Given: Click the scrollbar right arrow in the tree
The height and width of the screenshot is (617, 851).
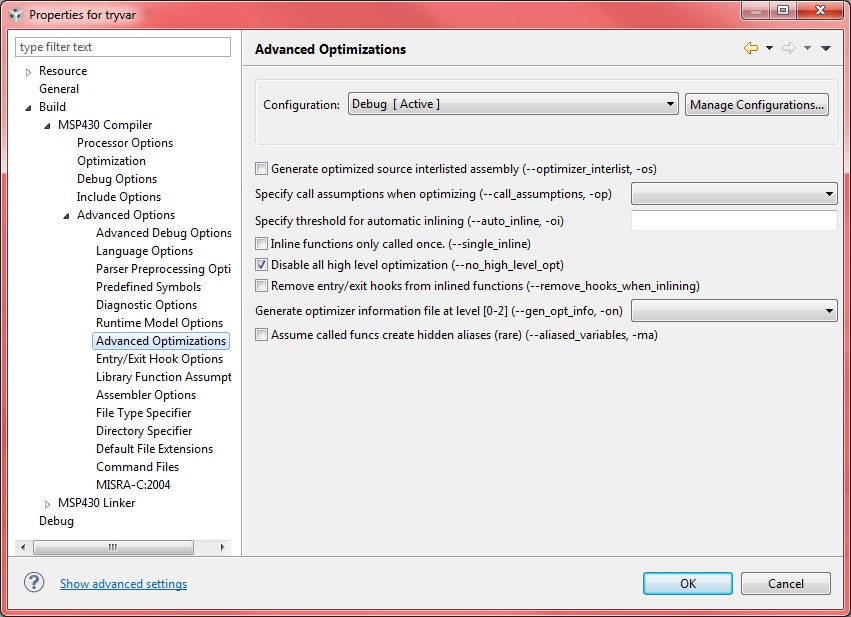Looking at the screenshot, I should [222, 547].
